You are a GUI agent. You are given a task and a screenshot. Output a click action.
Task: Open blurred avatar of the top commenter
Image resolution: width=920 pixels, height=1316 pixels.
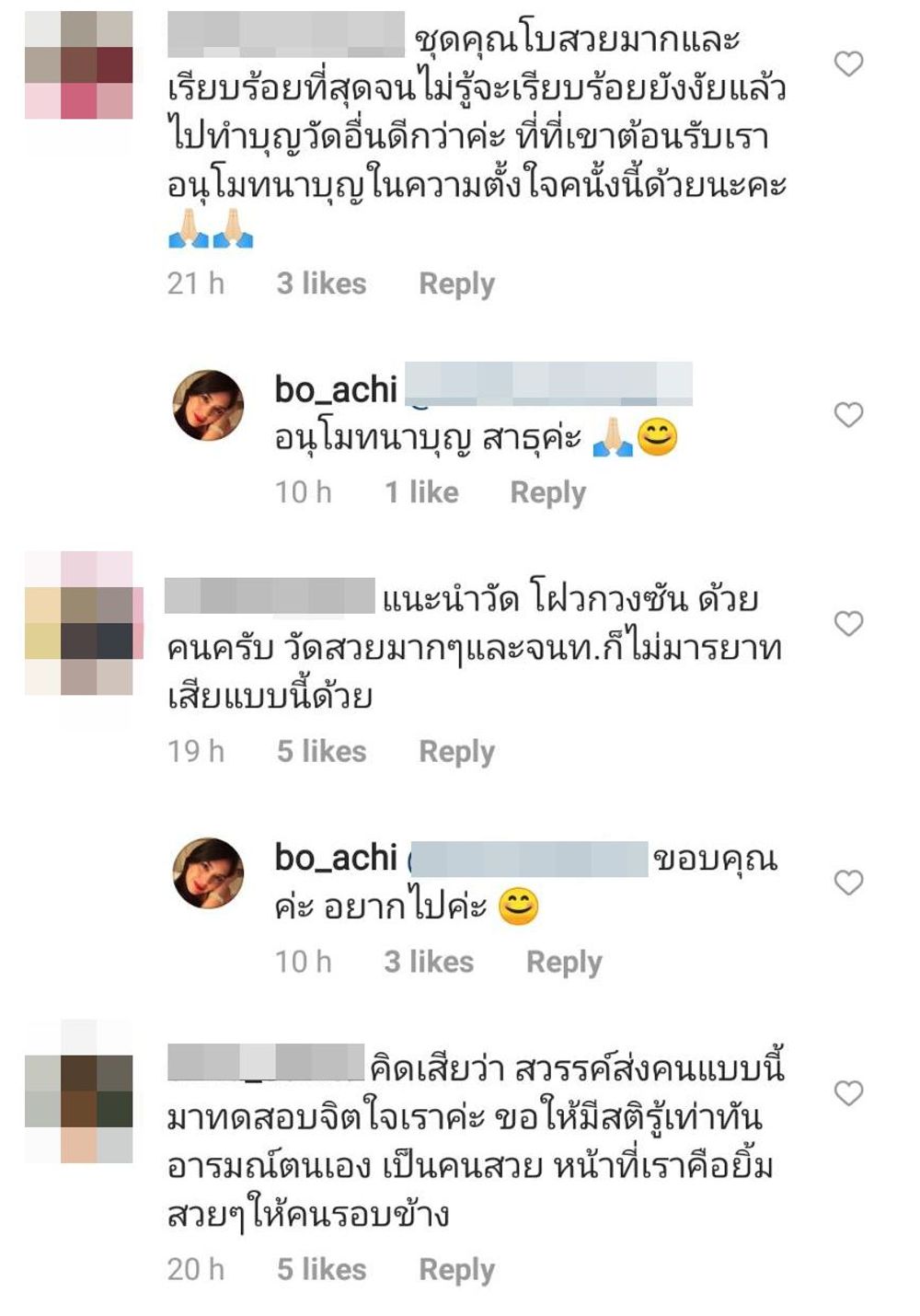[x=79, y=64]
